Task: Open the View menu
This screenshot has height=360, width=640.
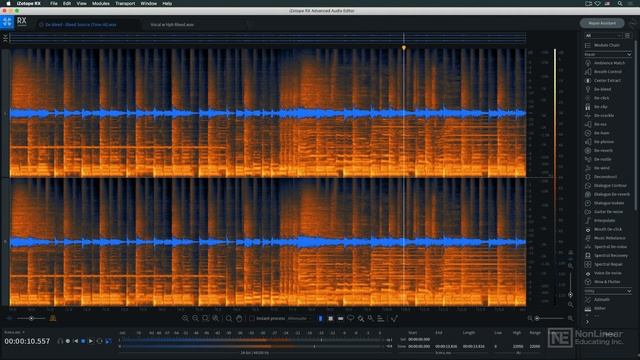Action: [81, 3]
